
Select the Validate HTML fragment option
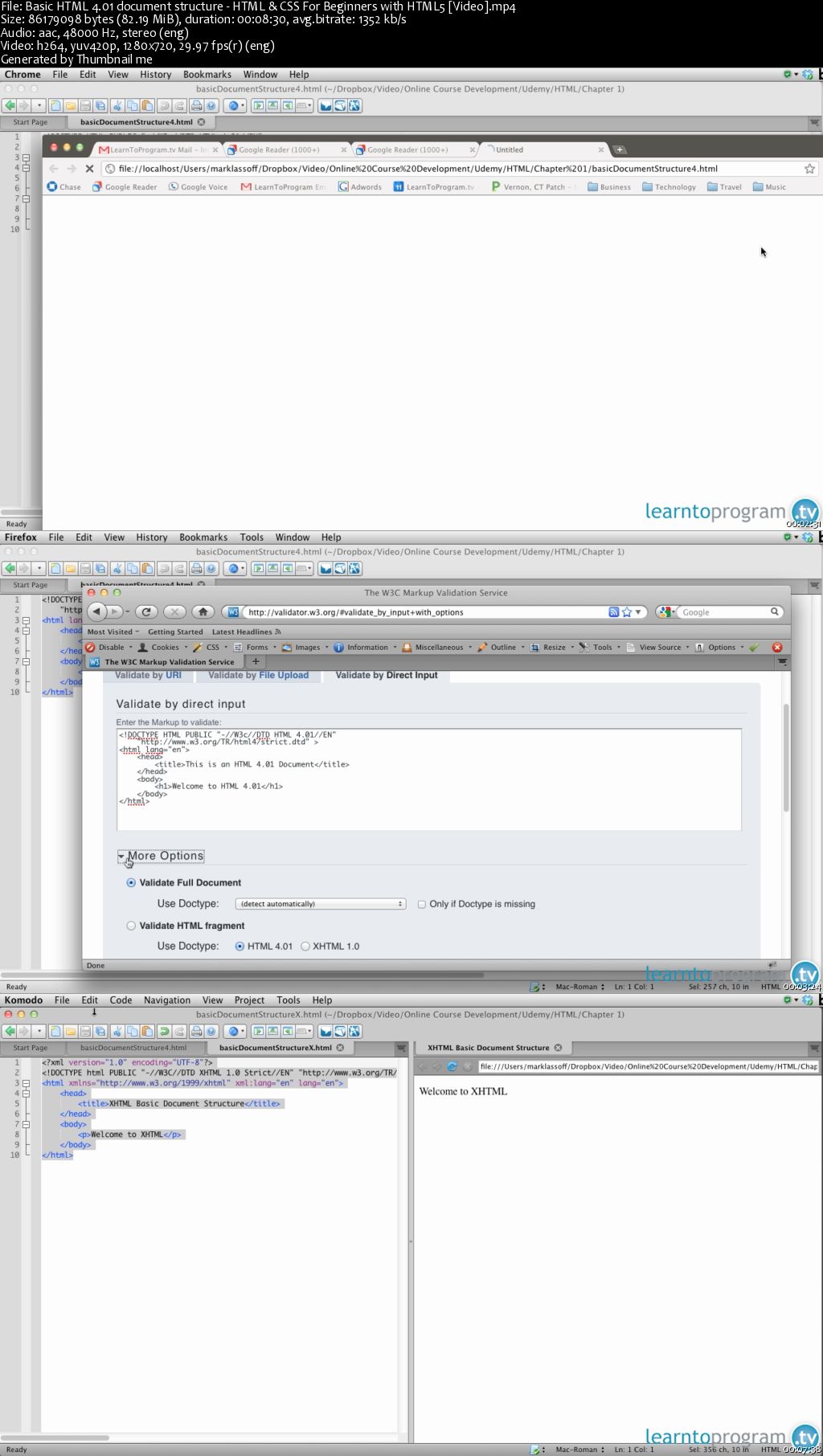(x=131, y=926)
